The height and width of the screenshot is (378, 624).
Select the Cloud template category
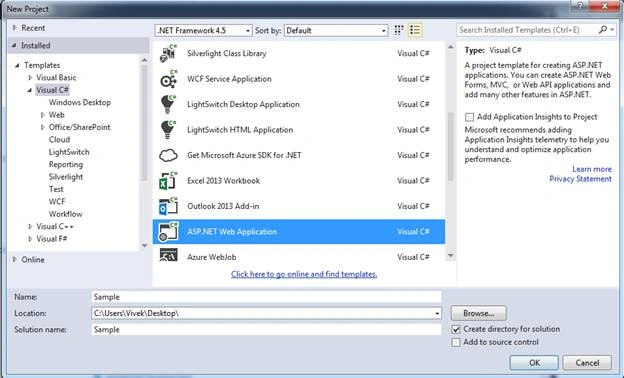pos(59,140)
